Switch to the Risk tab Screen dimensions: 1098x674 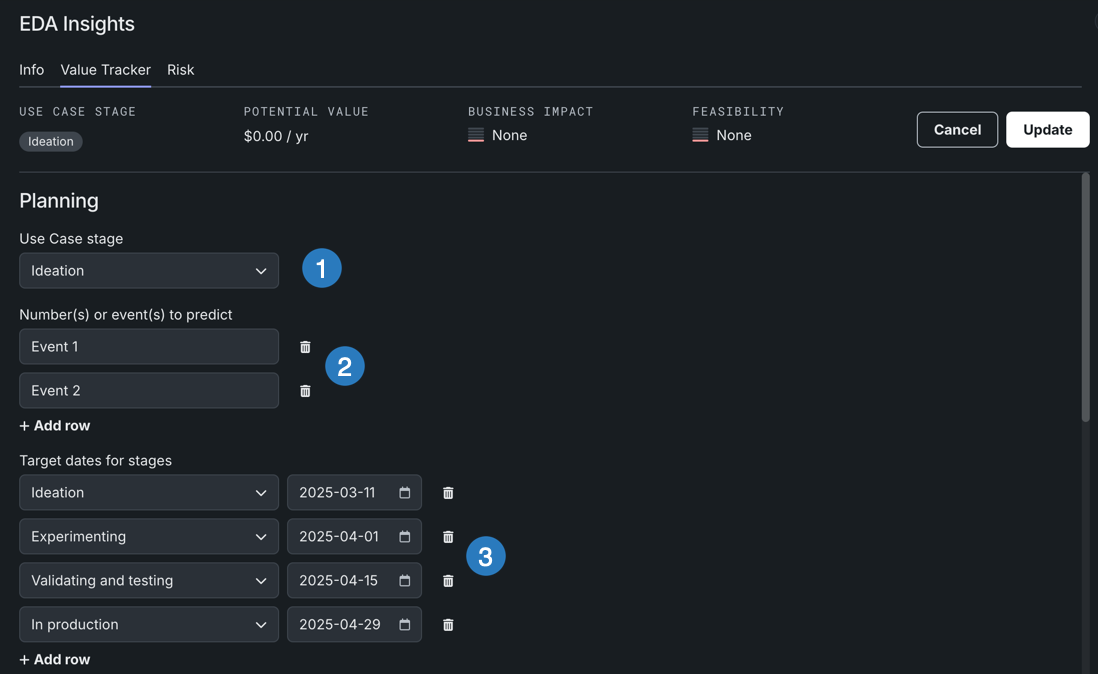click(180, 70)
